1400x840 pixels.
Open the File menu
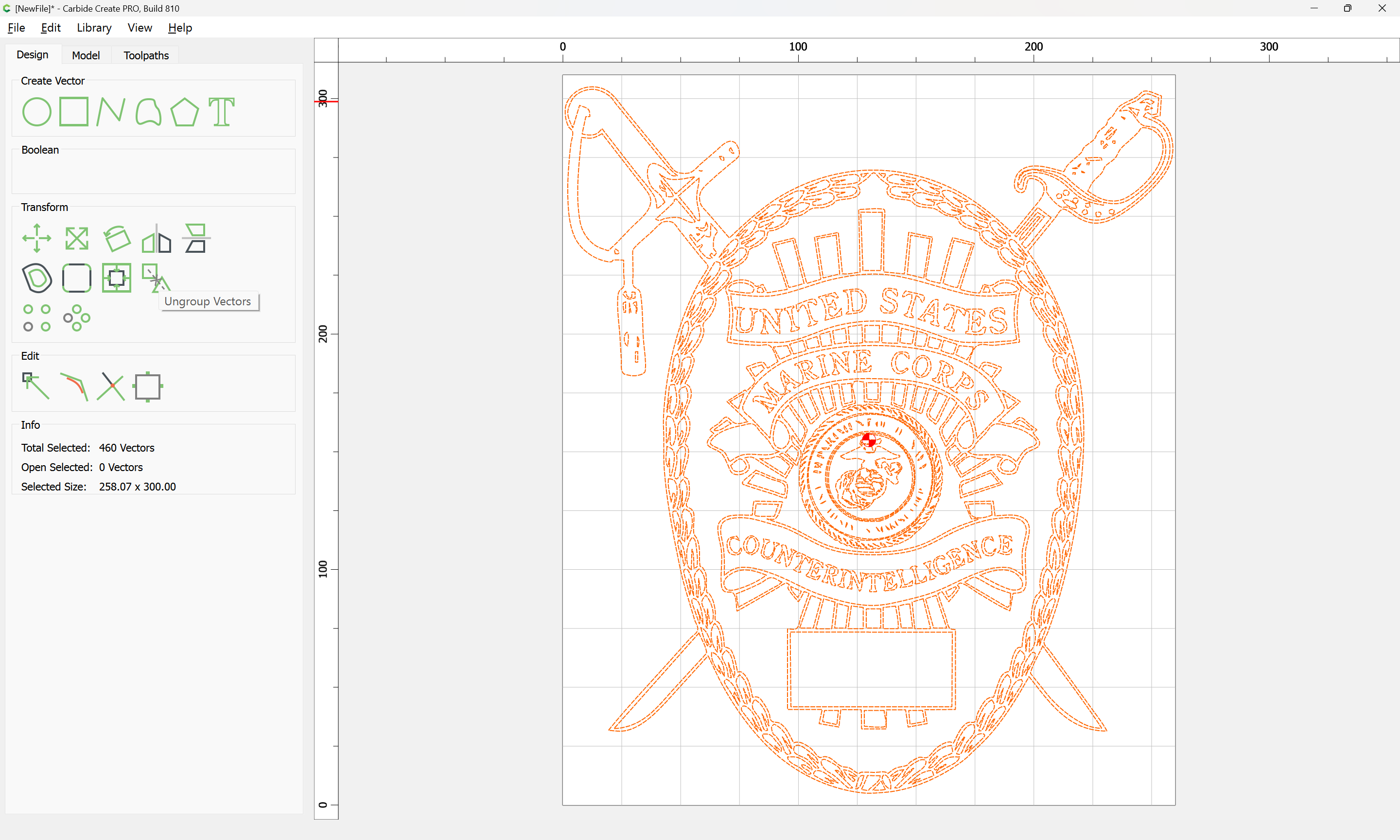point(17,27)
